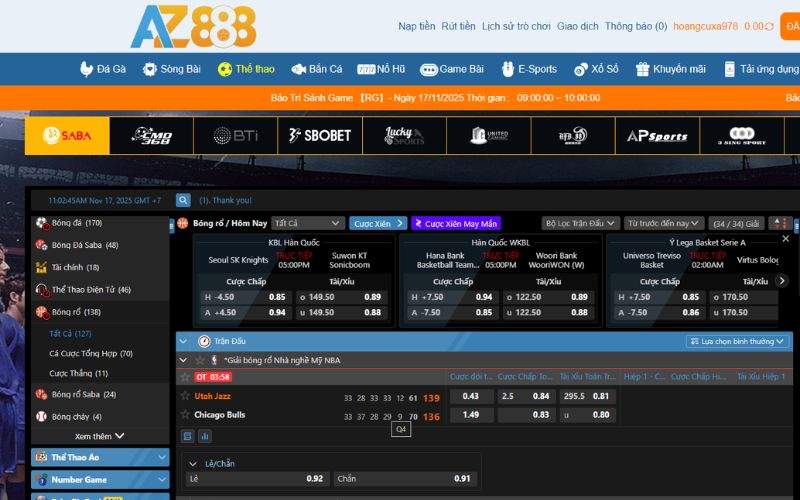Collapse the Lẻ/Chẵn section

pos(193,463)
